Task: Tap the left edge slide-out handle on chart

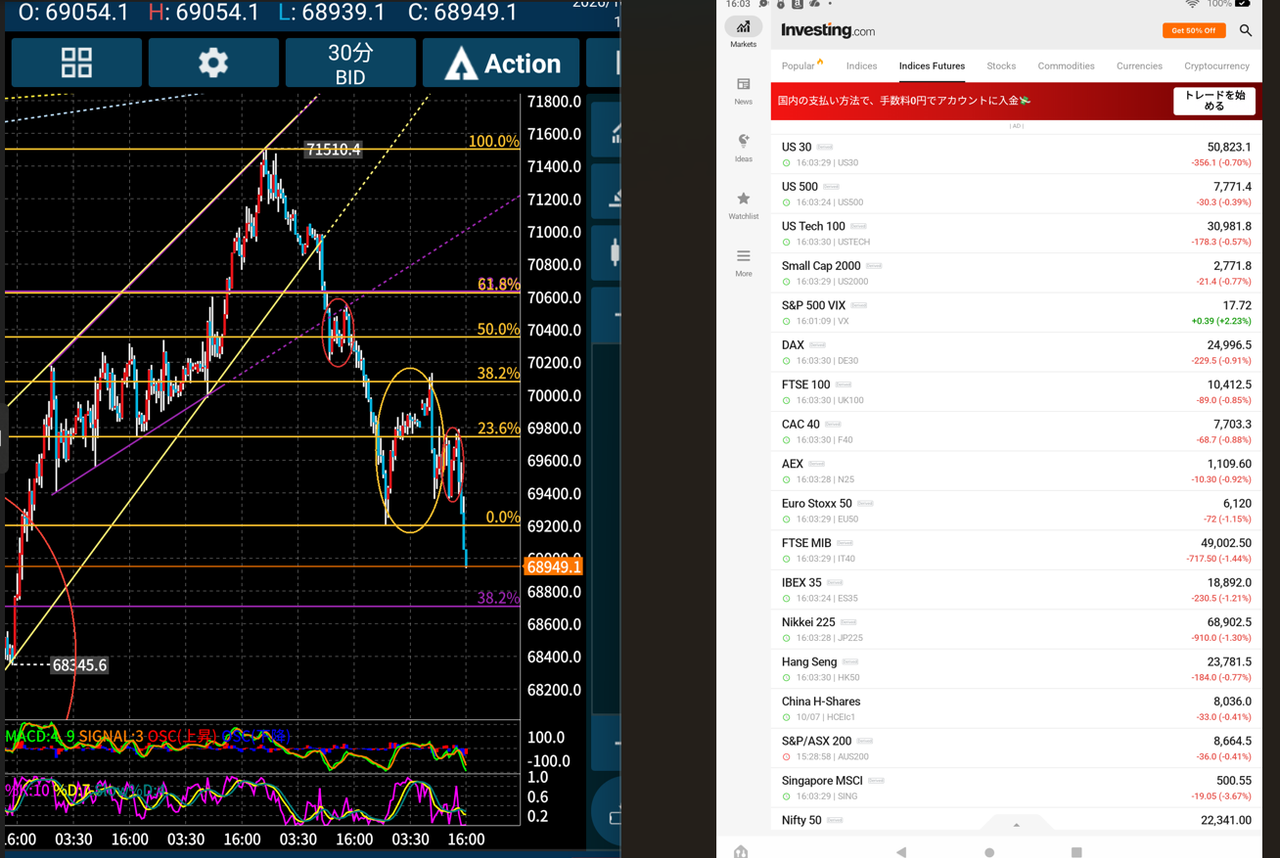Action: [x=4, y=439]
